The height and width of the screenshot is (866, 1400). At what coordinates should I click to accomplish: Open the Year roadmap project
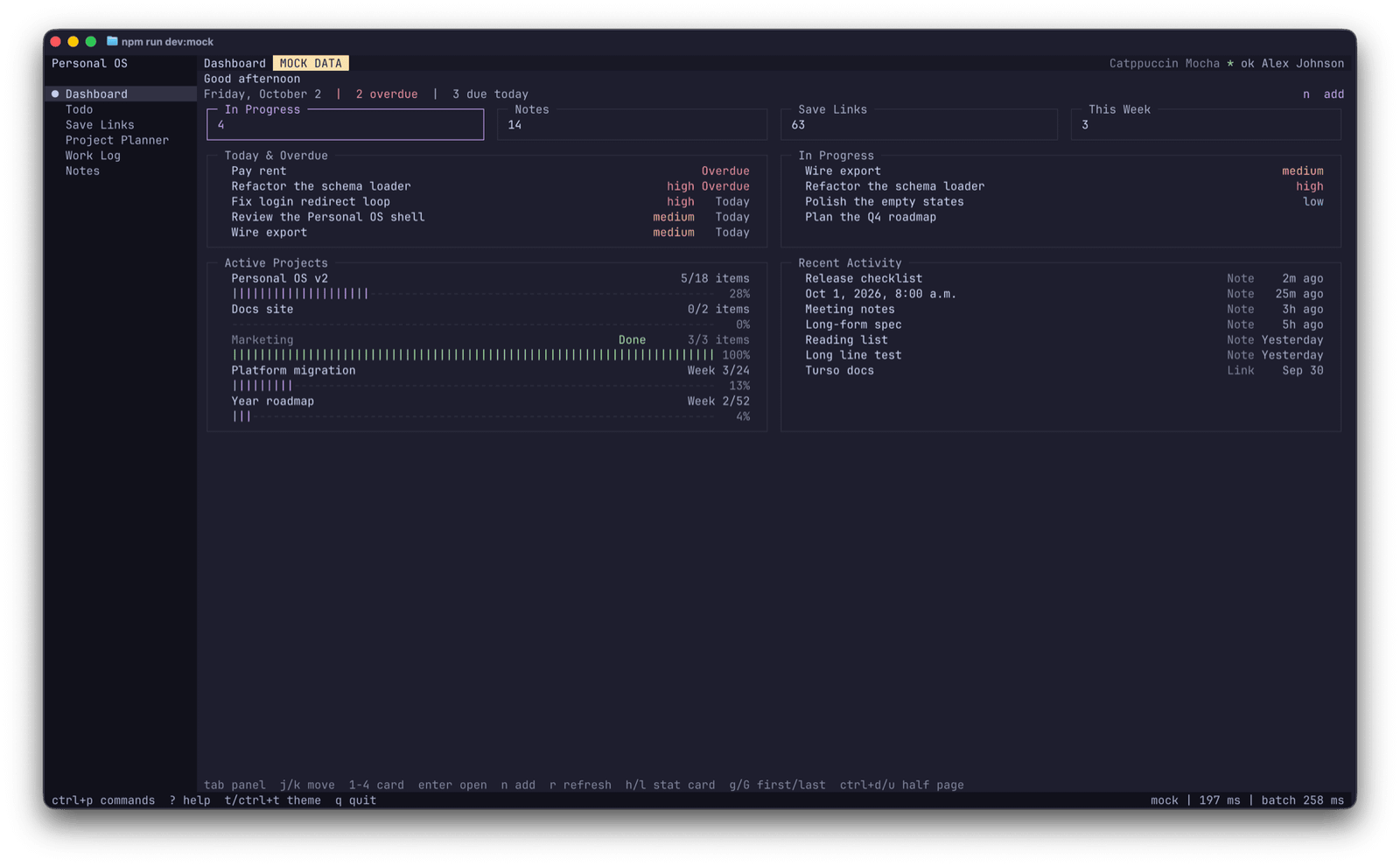[490, 401]
